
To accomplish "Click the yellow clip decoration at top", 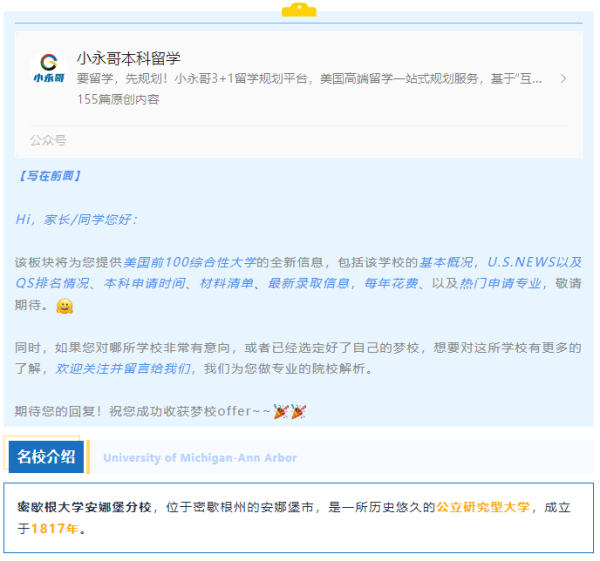I will (x=298, y=9).
